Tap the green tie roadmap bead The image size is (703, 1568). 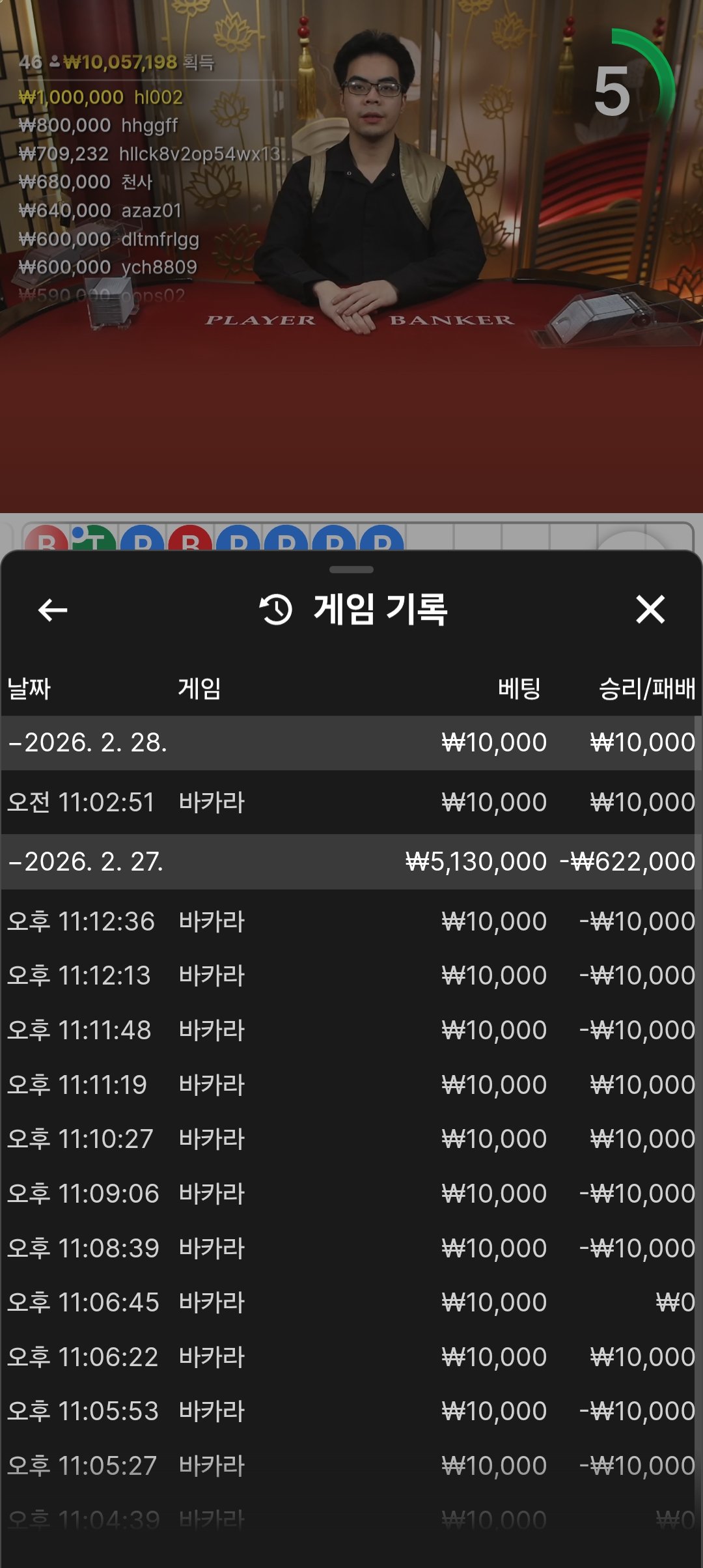[x=94, y=539]
